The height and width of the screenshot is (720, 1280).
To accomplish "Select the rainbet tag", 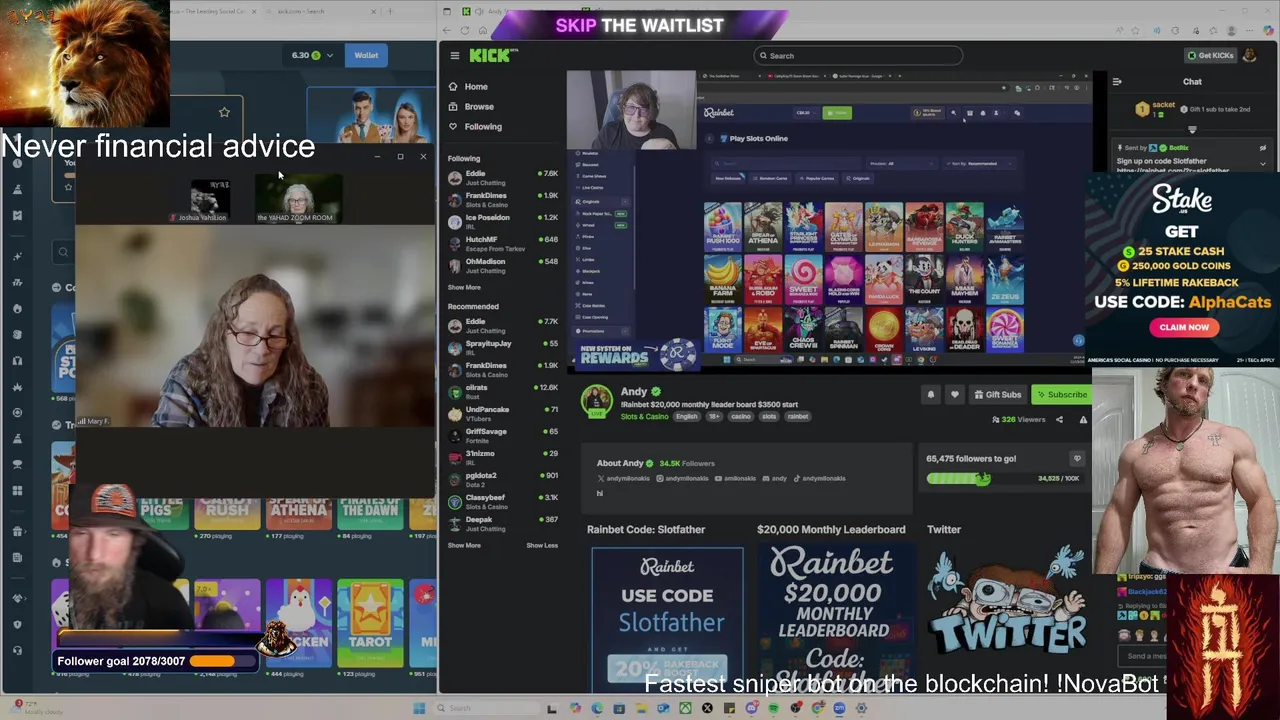I will coord(798,417).
